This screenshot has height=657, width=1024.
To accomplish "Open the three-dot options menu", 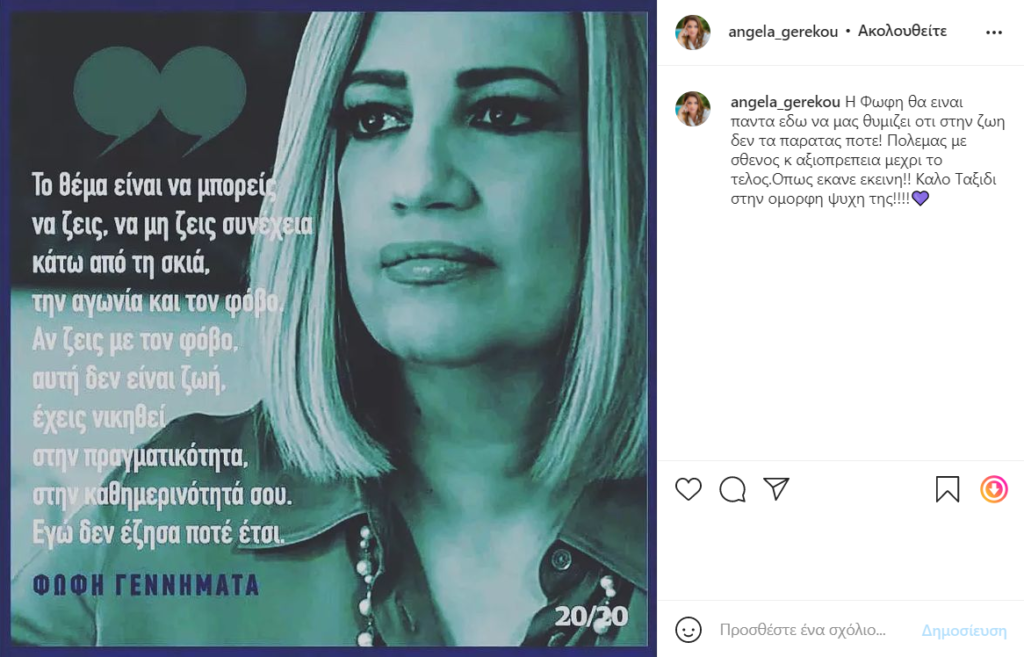I will [994, 33].
